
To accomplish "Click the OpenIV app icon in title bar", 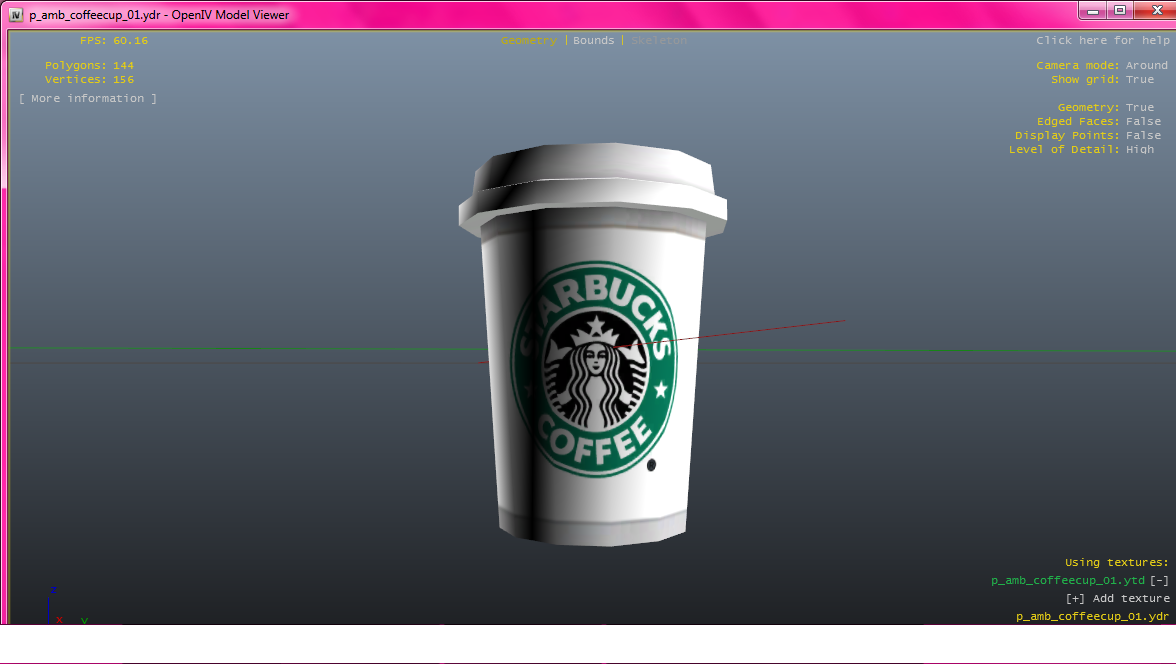I will 16,15.
